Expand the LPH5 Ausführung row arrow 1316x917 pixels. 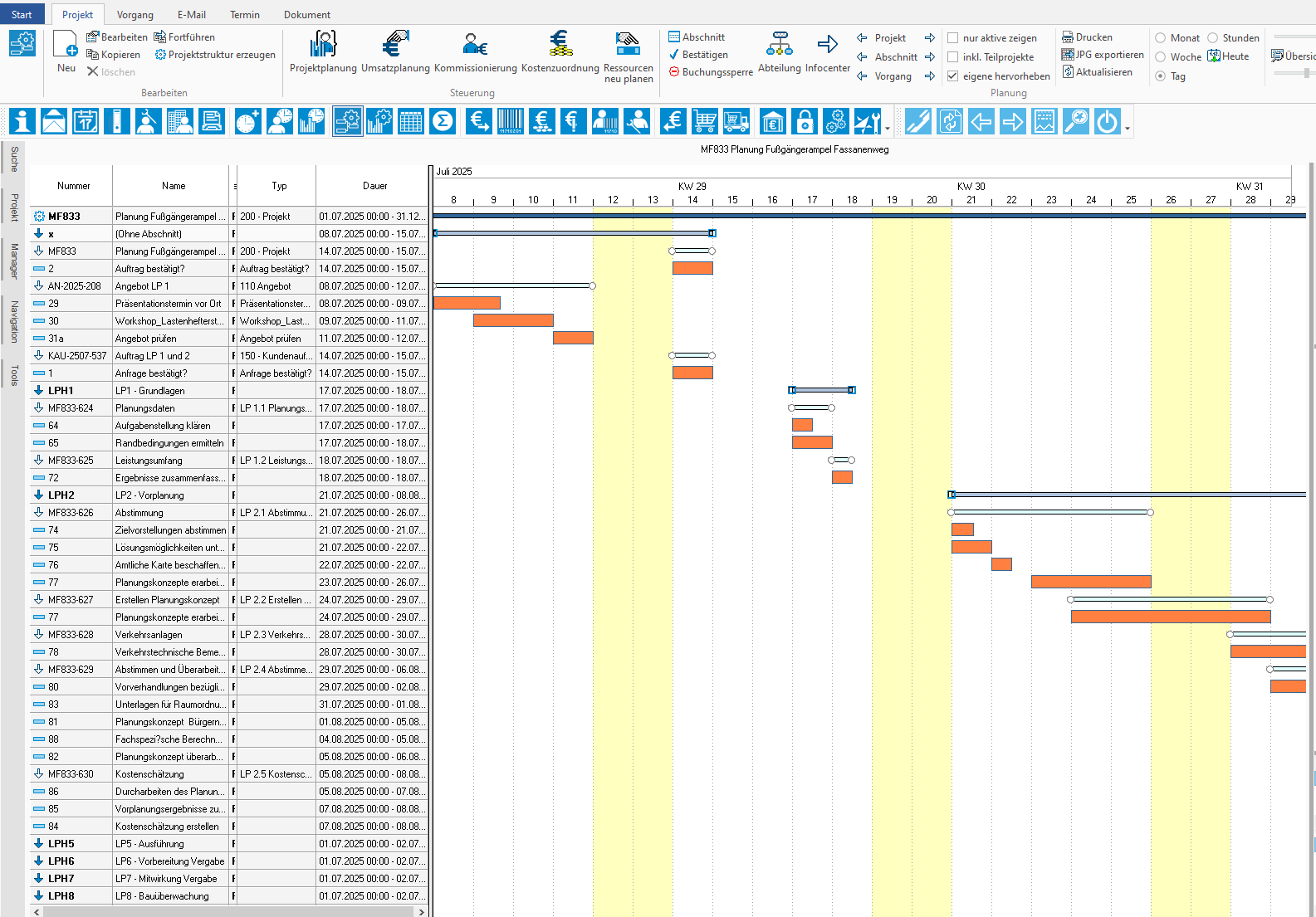[38, 844]
